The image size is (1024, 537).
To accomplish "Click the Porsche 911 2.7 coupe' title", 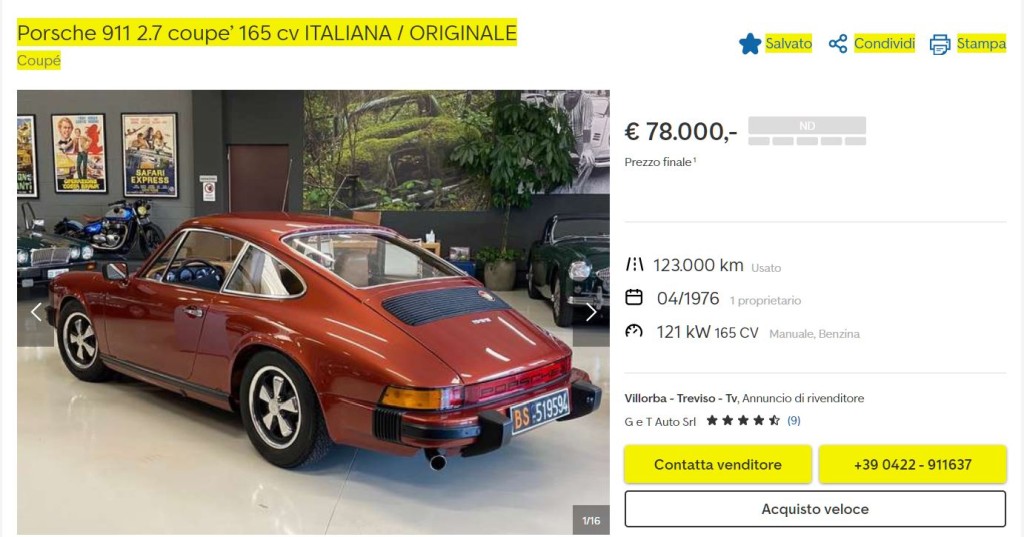I will 266,33.
